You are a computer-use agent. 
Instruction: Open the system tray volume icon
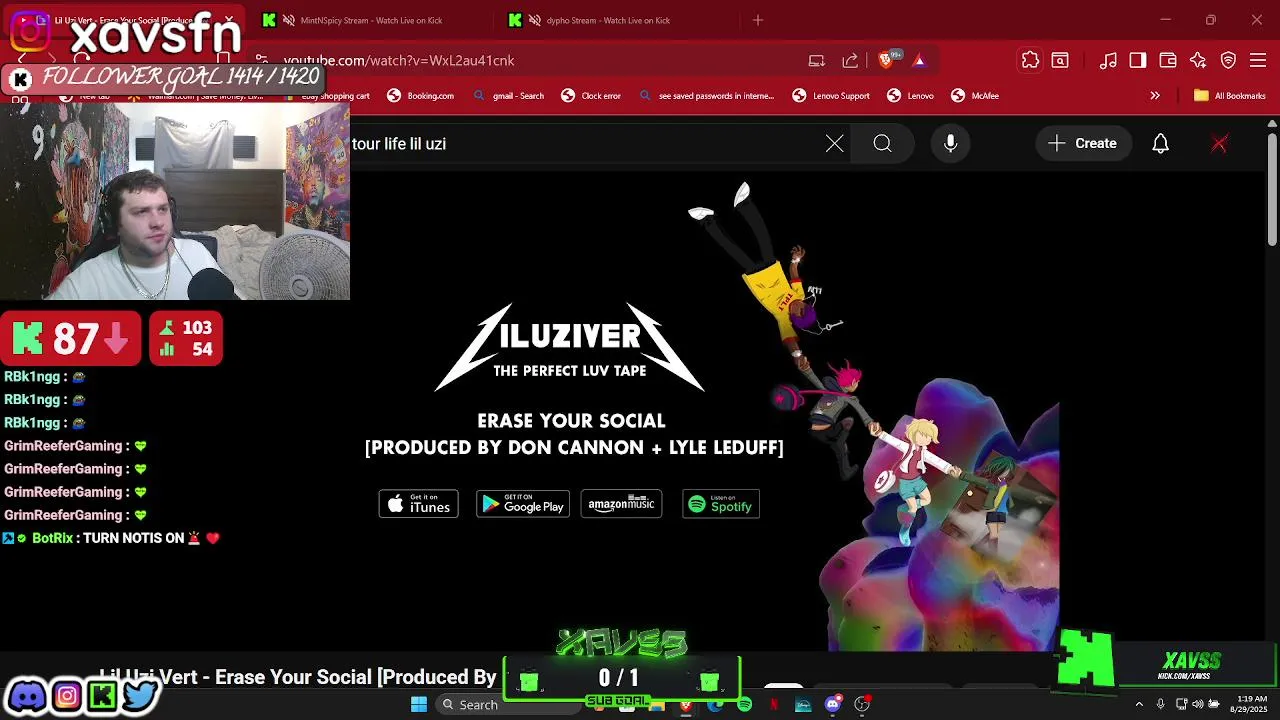(x=1198, y=705)
